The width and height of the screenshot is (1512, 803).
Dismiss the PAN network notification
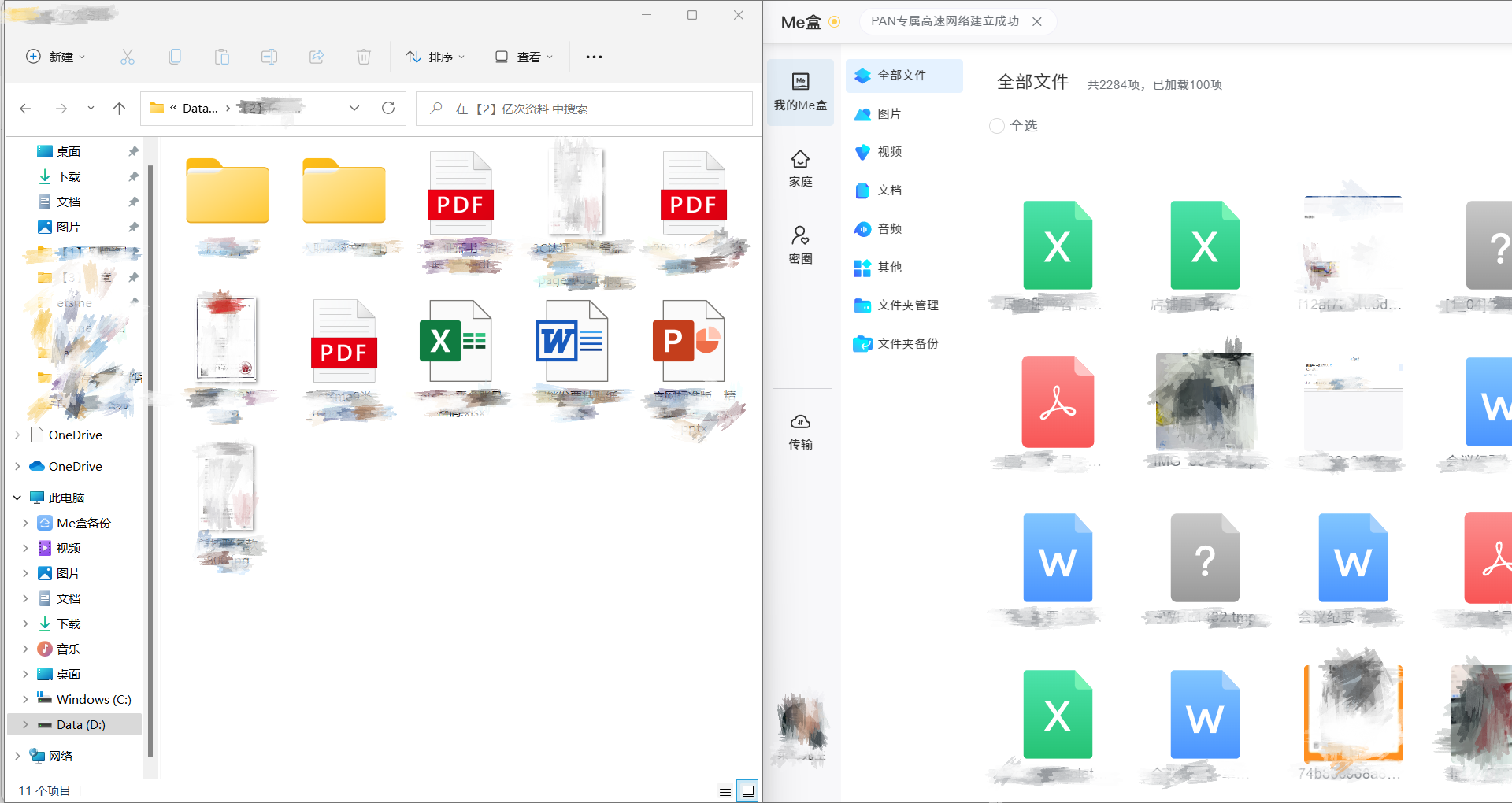[x=1037, y=21]
